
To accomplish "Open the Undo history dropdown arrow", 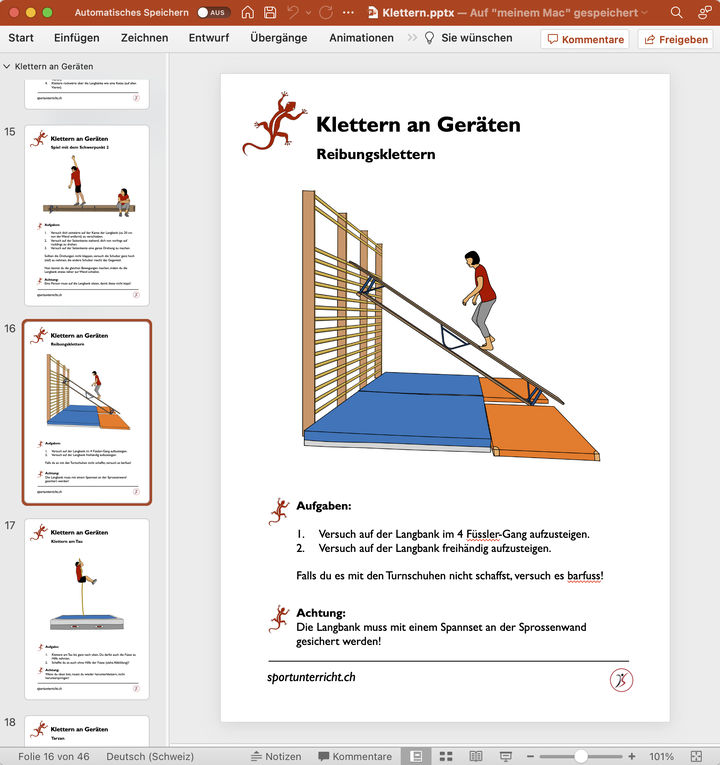I will [308, 13].
